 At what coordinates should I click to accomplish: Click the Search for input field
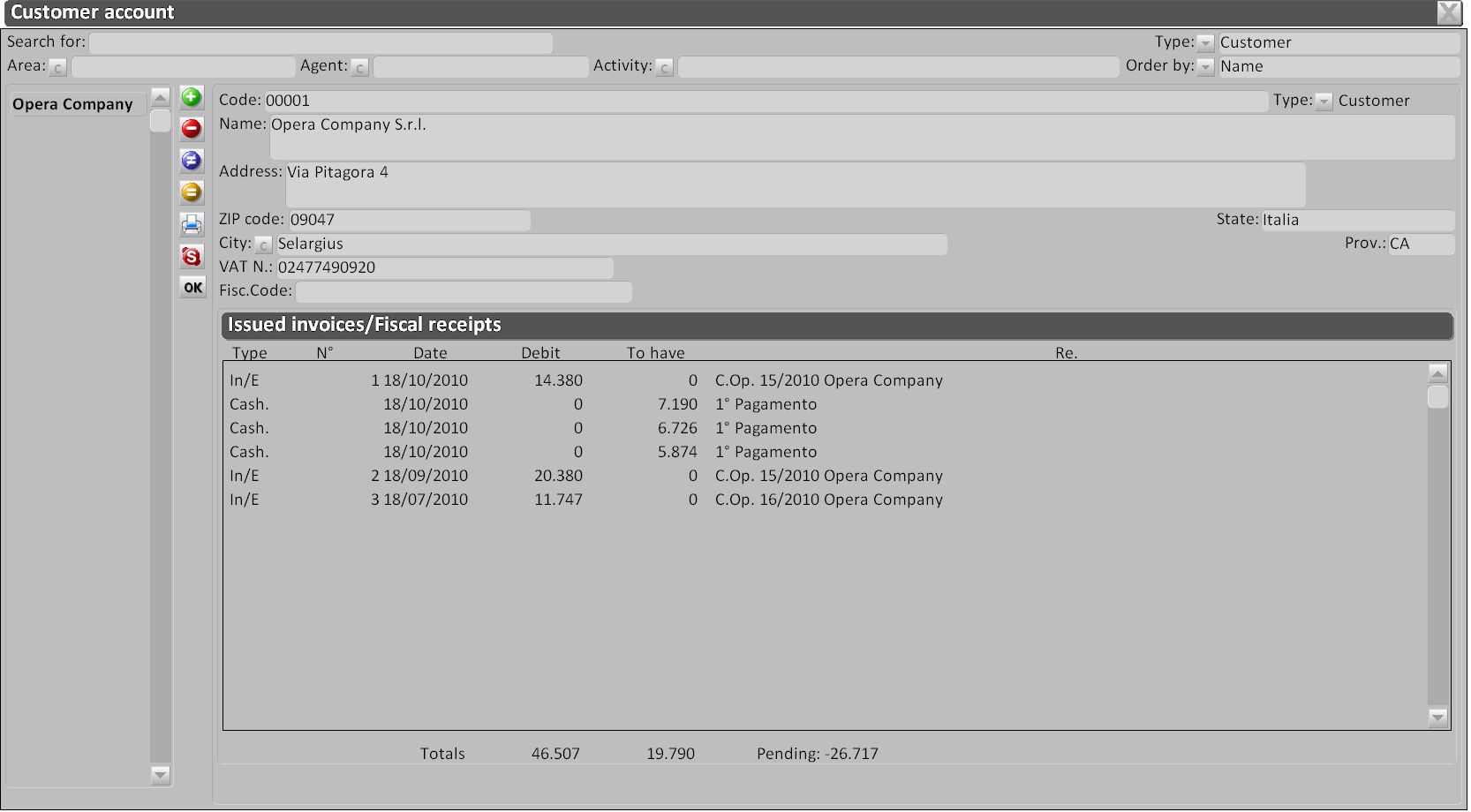pyautogui.click(x=321, y=42)
